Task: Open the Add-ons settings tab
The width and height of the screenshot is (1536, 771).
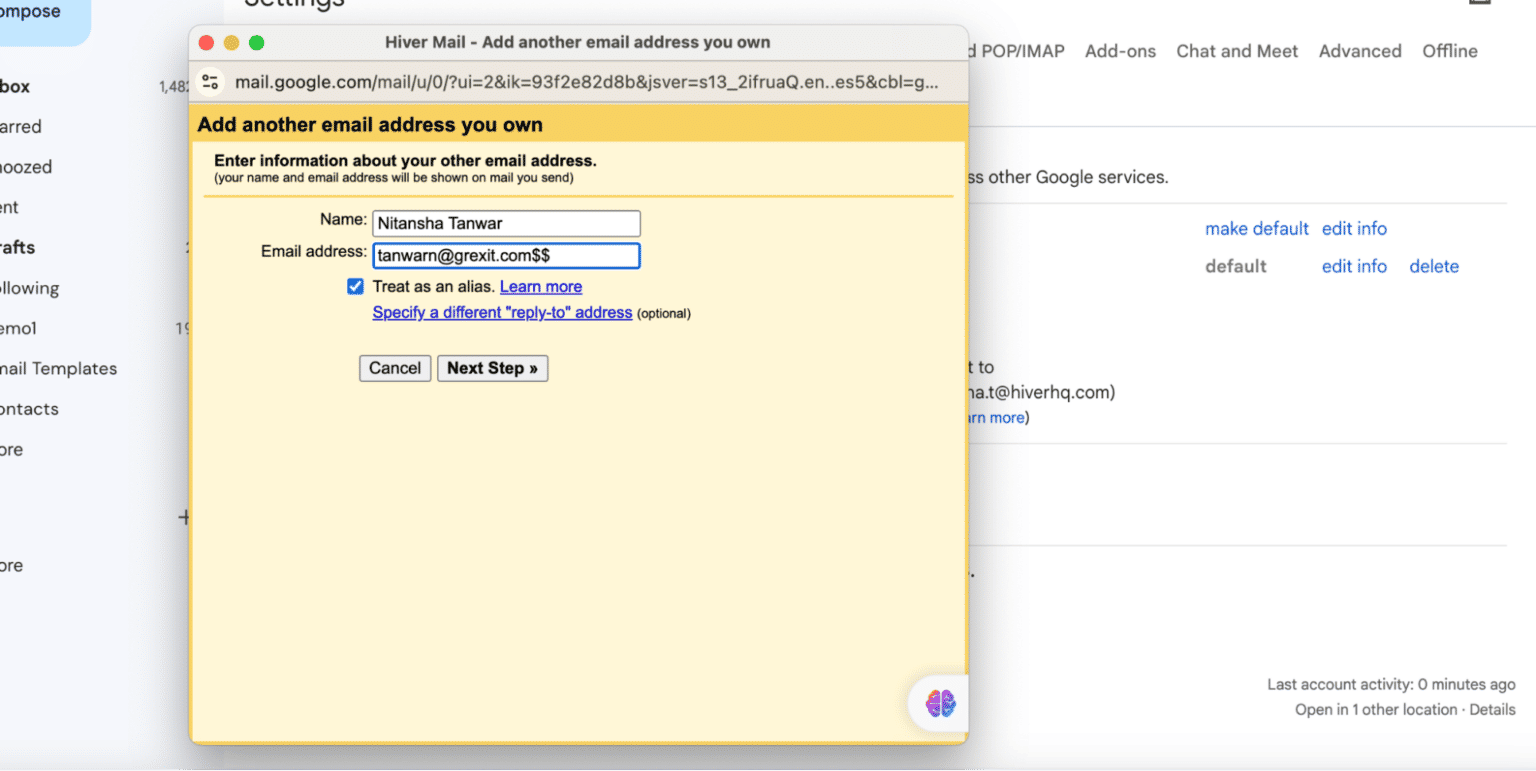Action: tap(1120, 51)
